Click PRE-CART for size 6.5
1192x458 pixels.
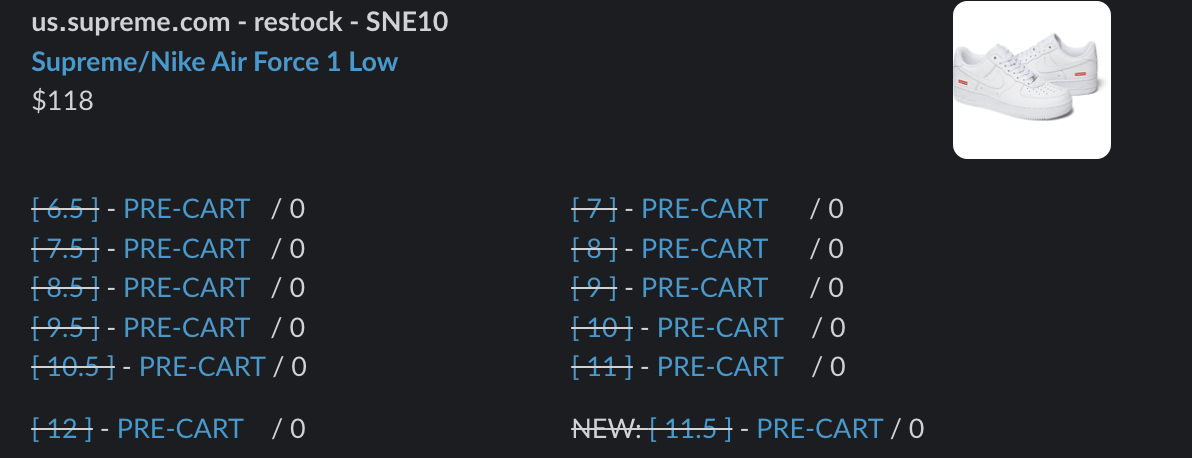click(x=186, y=208)
